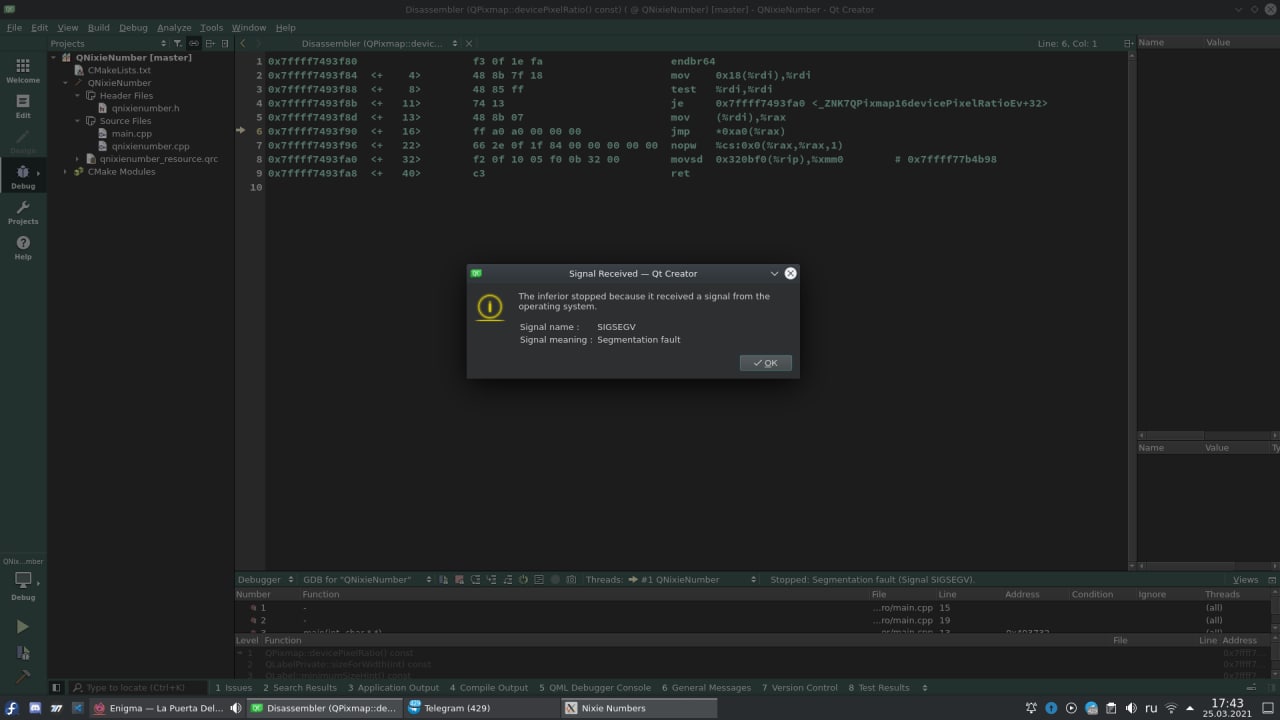This screenshot has height=720, width=1280.
Task: Click the Step Into debugger icon
Action: pos(491,579)
